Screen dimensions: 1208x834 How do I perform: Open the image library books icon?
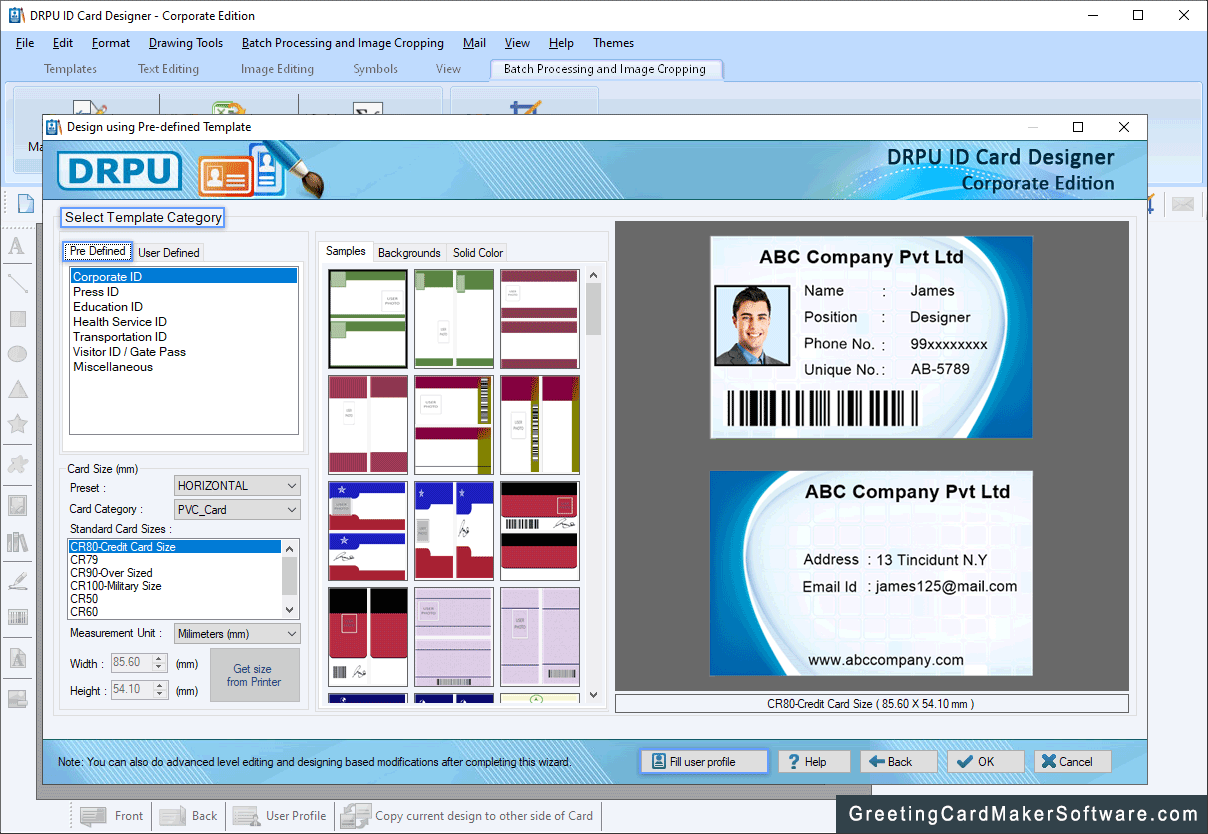(17, 542)
